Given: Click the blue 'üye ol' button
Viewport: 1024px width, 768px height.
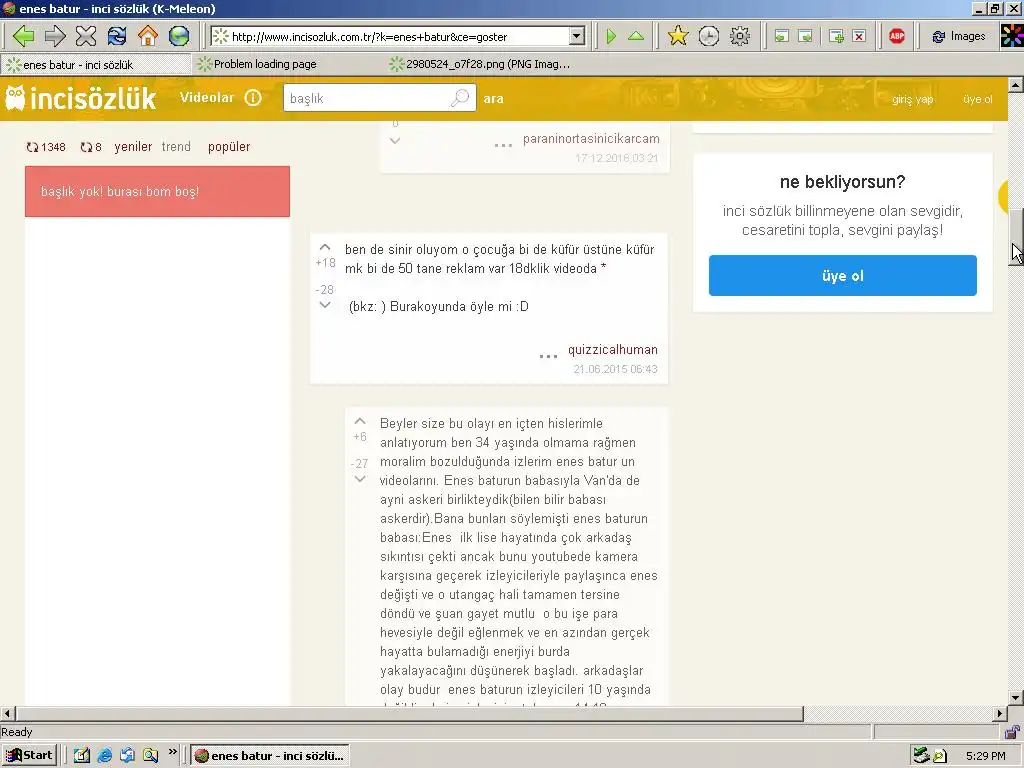Looking at the screenshot, I should (842, 276).
